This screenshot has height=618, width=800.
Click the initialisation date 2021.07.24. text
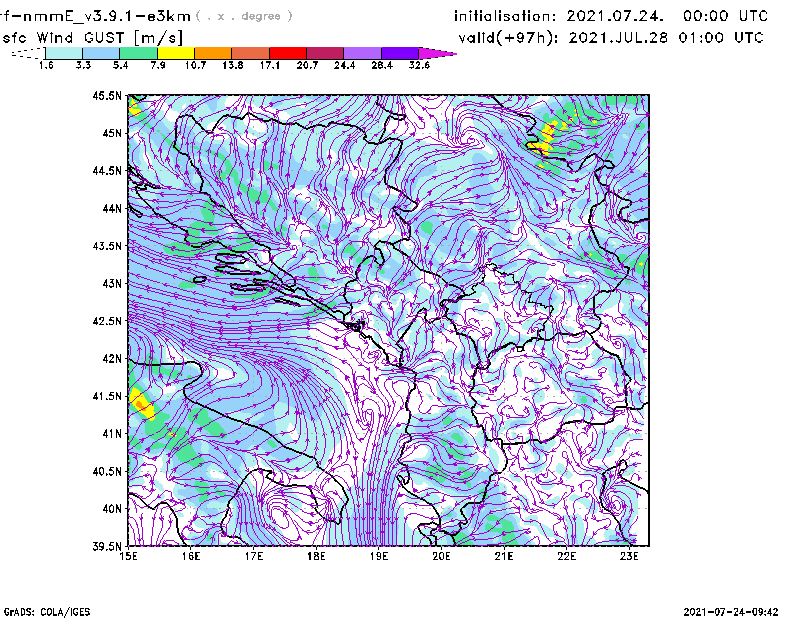(x=615, y=16)
